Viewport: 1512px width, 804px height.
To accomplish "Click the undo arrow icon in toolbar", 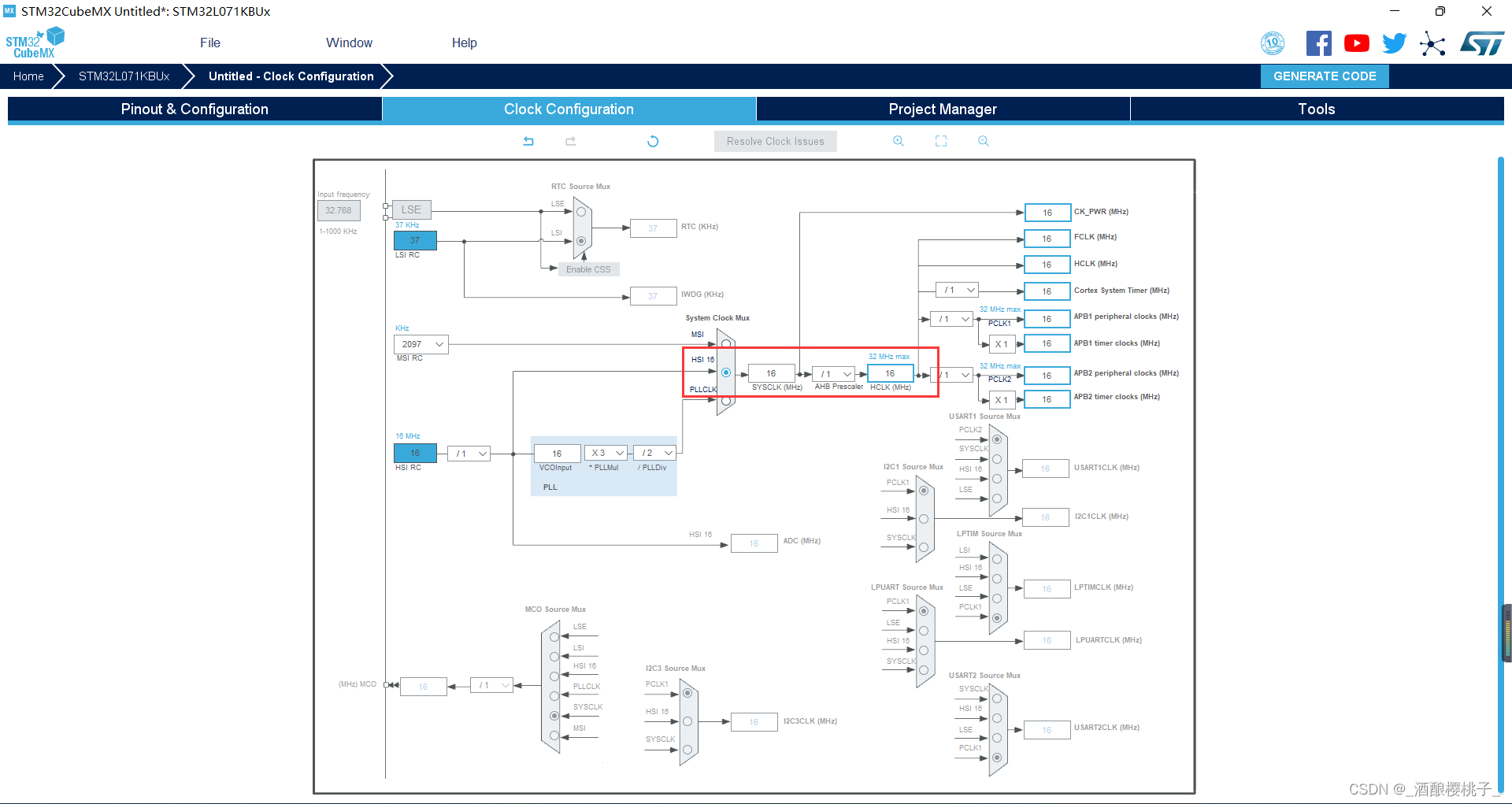I will coord(528,141).
